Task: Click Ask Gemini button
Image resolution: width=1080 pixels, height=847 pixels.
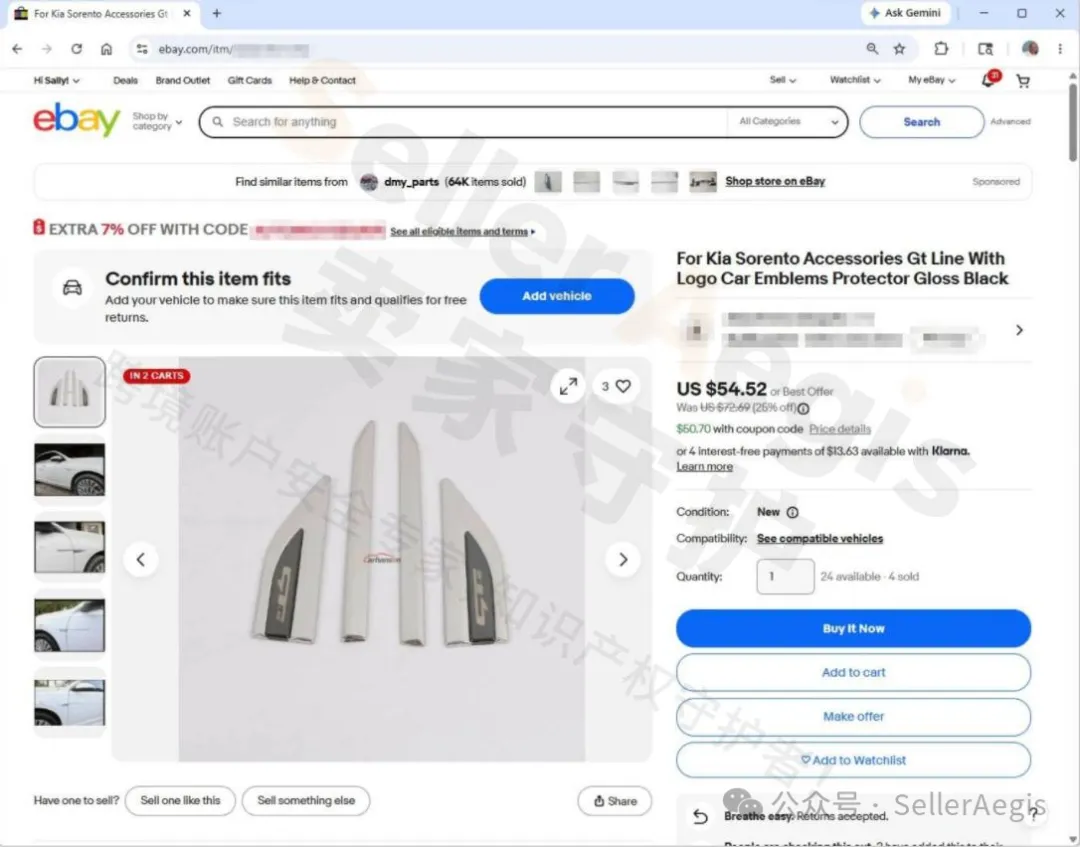Action: [906, 13]
